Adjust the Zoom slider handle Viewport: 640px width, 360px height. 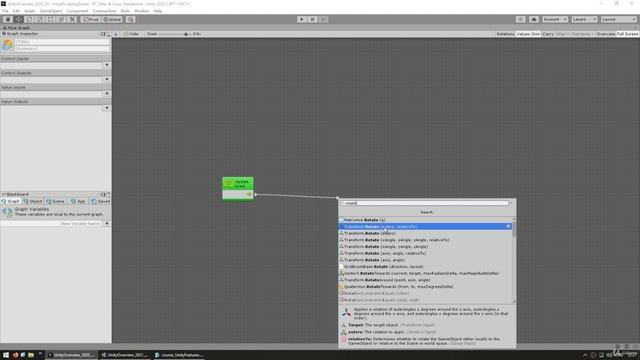(186, 34)
